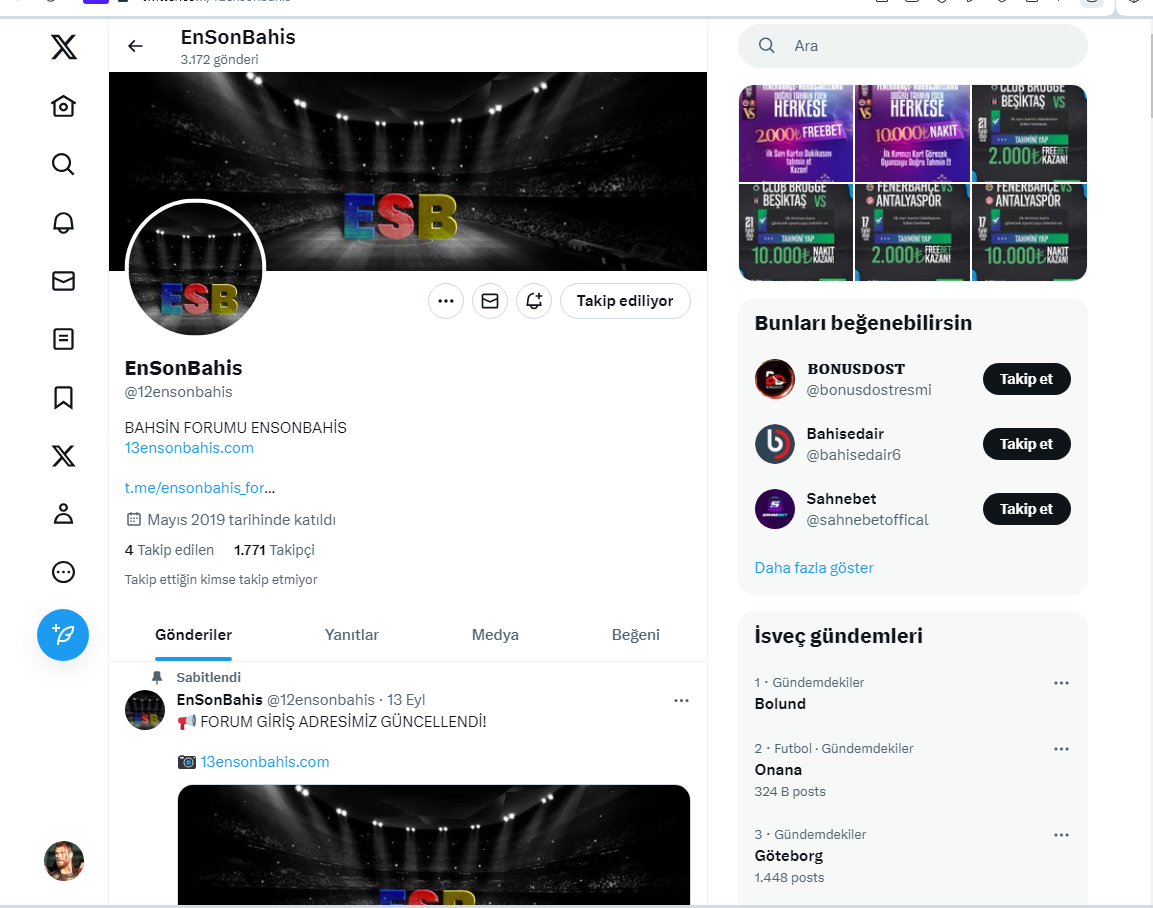Click the X logo at top of sidebar
Screen dimensions: 1153x908
(x=63, y=47)
